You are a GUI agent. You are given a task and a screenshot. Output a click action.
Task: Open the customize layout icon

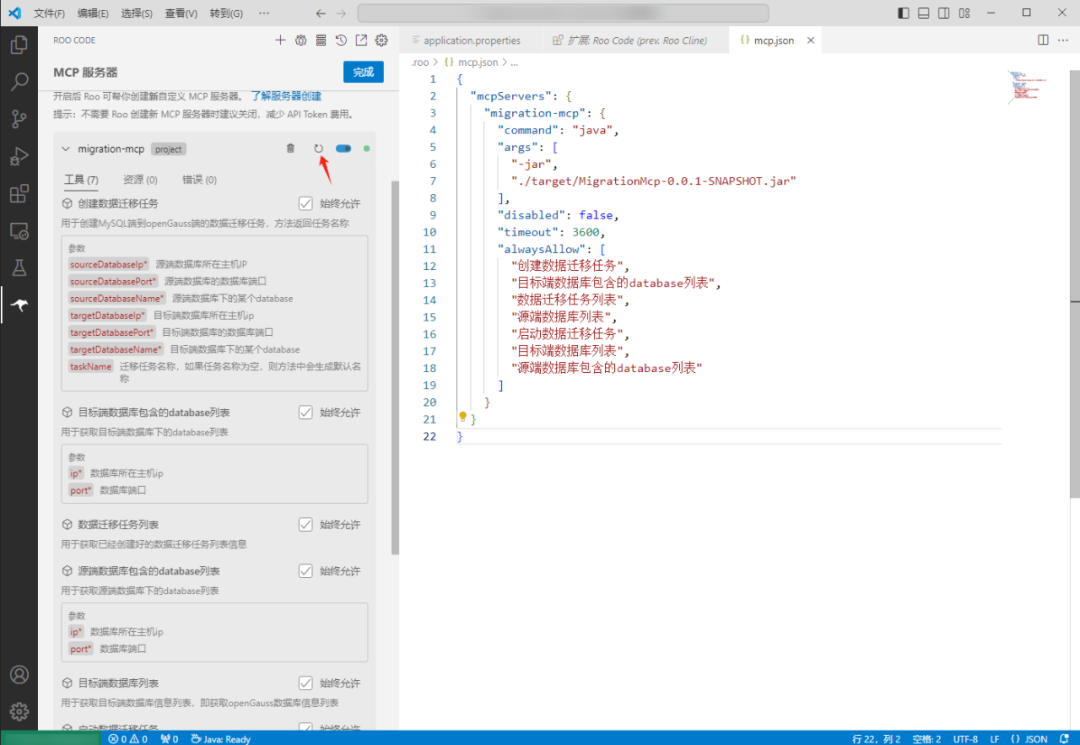coord(964,13)
